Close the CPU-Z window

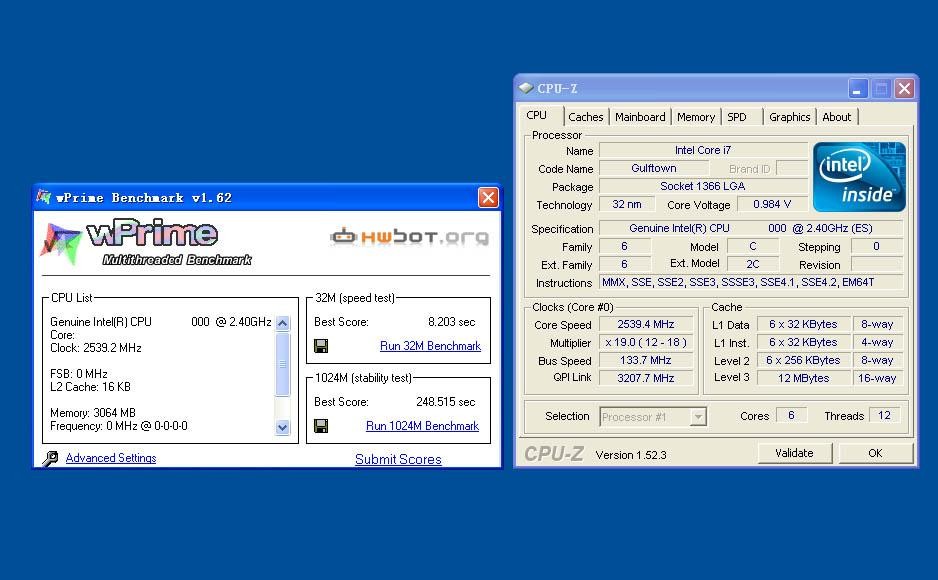coord(904,88)
